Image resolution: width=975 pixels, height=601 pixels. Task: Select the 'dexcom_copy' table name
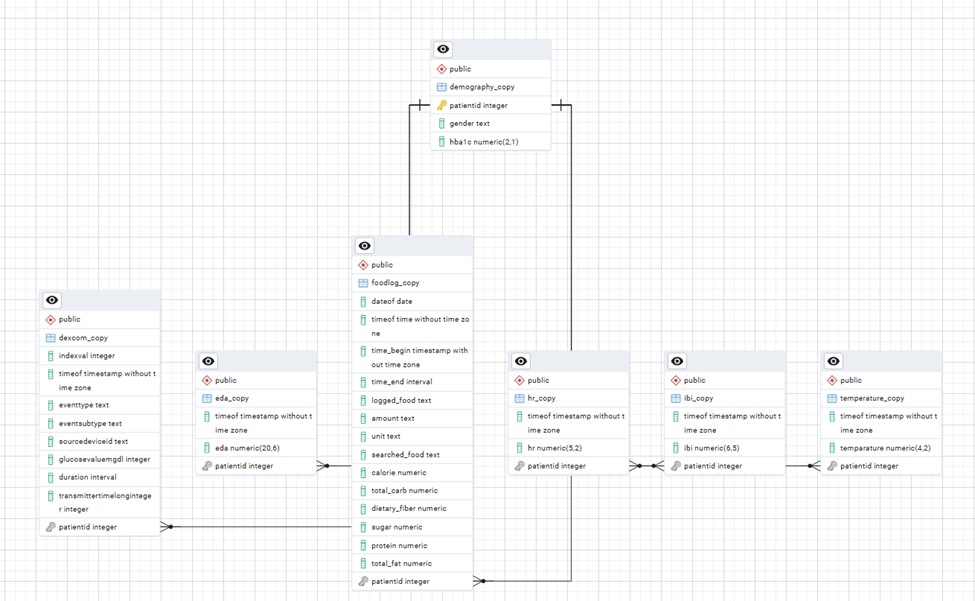point(83,338)
